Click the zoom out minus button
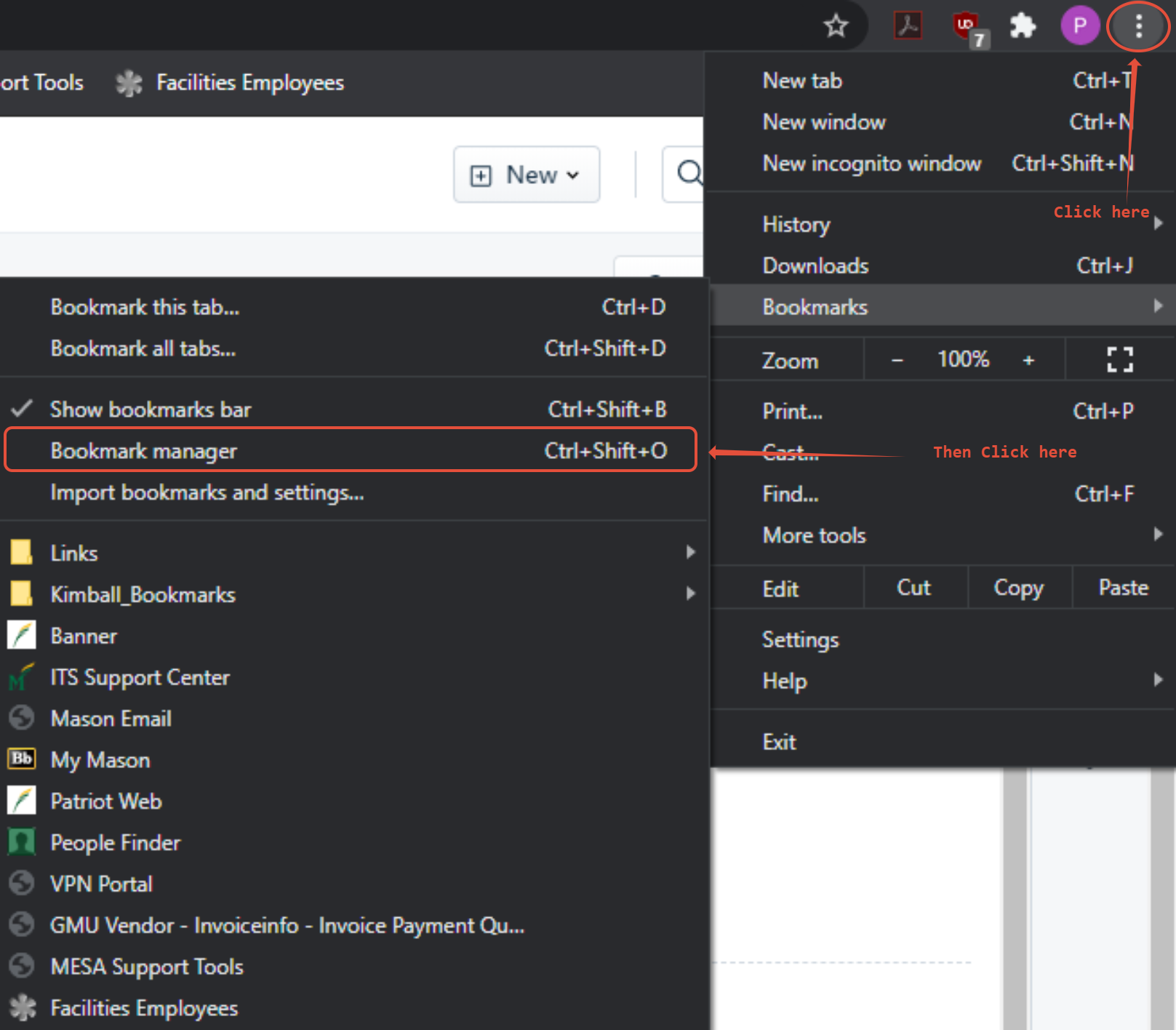 click(897, 360)
